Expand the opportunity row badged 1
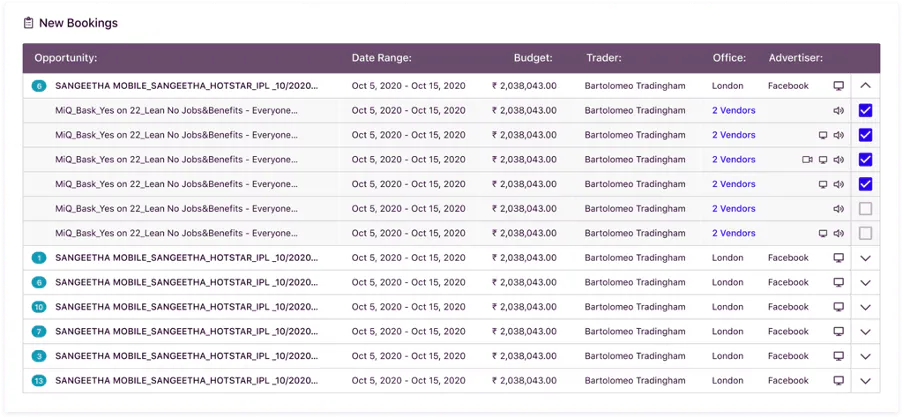Image resolution: width=904 pixels, height=418 pixels. [x=865, y=258]
